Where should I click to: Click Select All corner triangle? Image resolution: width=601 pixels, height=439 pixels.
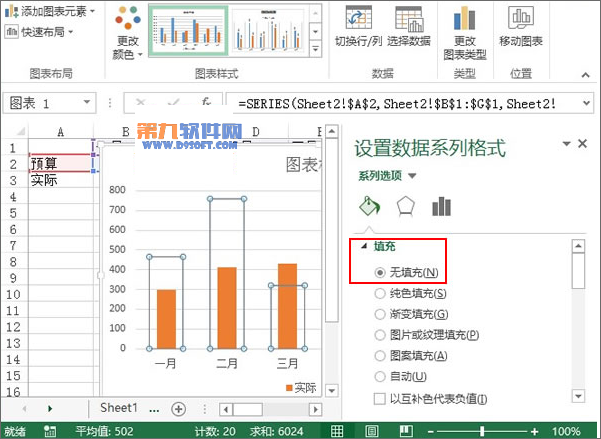click(20, 132)
